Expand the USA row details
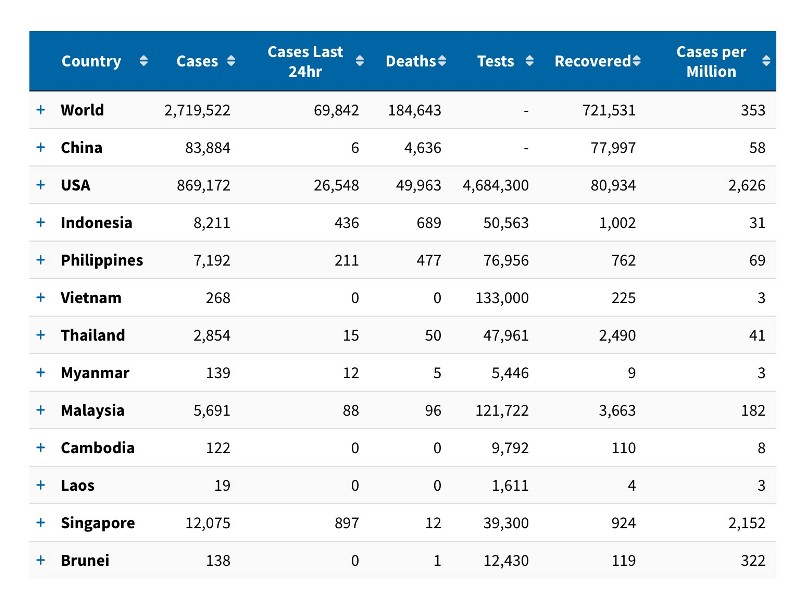Image resolution: width=800 pixels, height=601 pixels. (x=41, y=185)
